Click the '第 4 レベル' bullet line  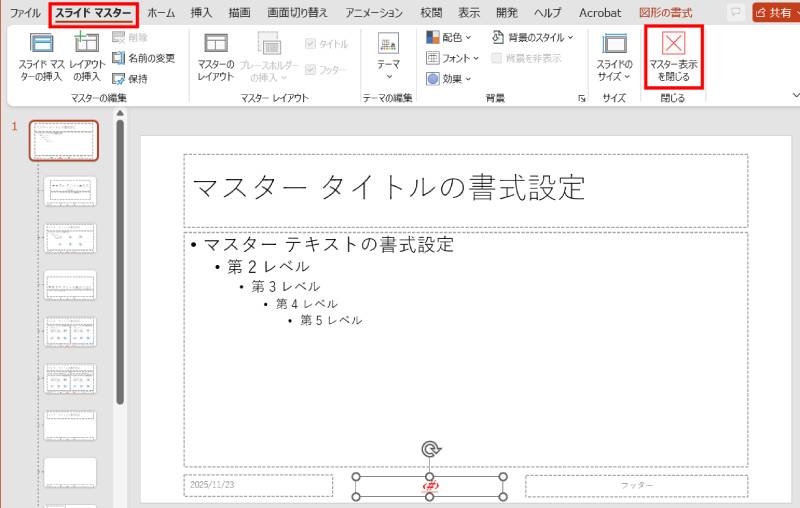[307, 304]
